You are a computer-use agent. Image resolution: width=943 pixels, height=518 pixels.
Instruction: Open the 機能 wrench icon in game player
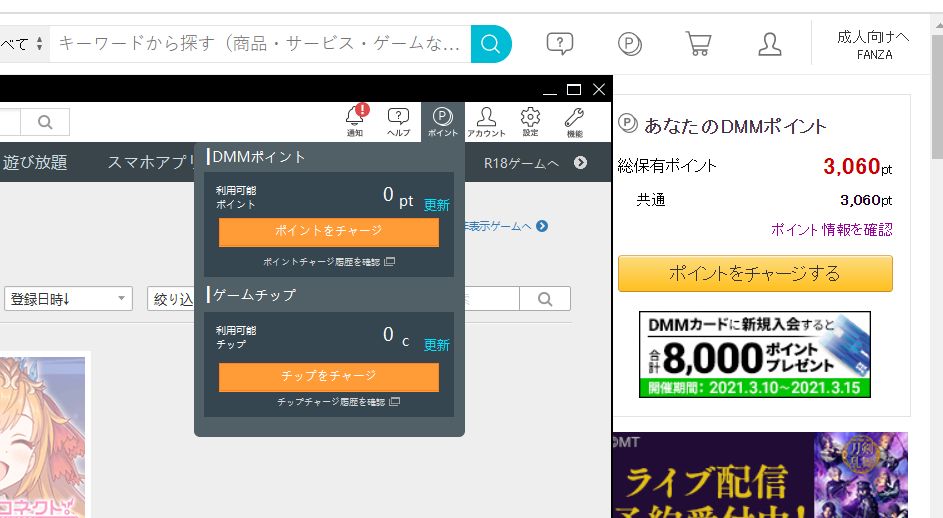coord(574,122)
